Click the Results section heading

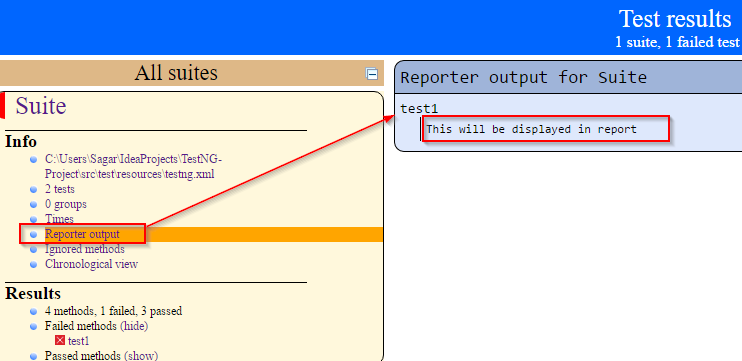[33, 294]
